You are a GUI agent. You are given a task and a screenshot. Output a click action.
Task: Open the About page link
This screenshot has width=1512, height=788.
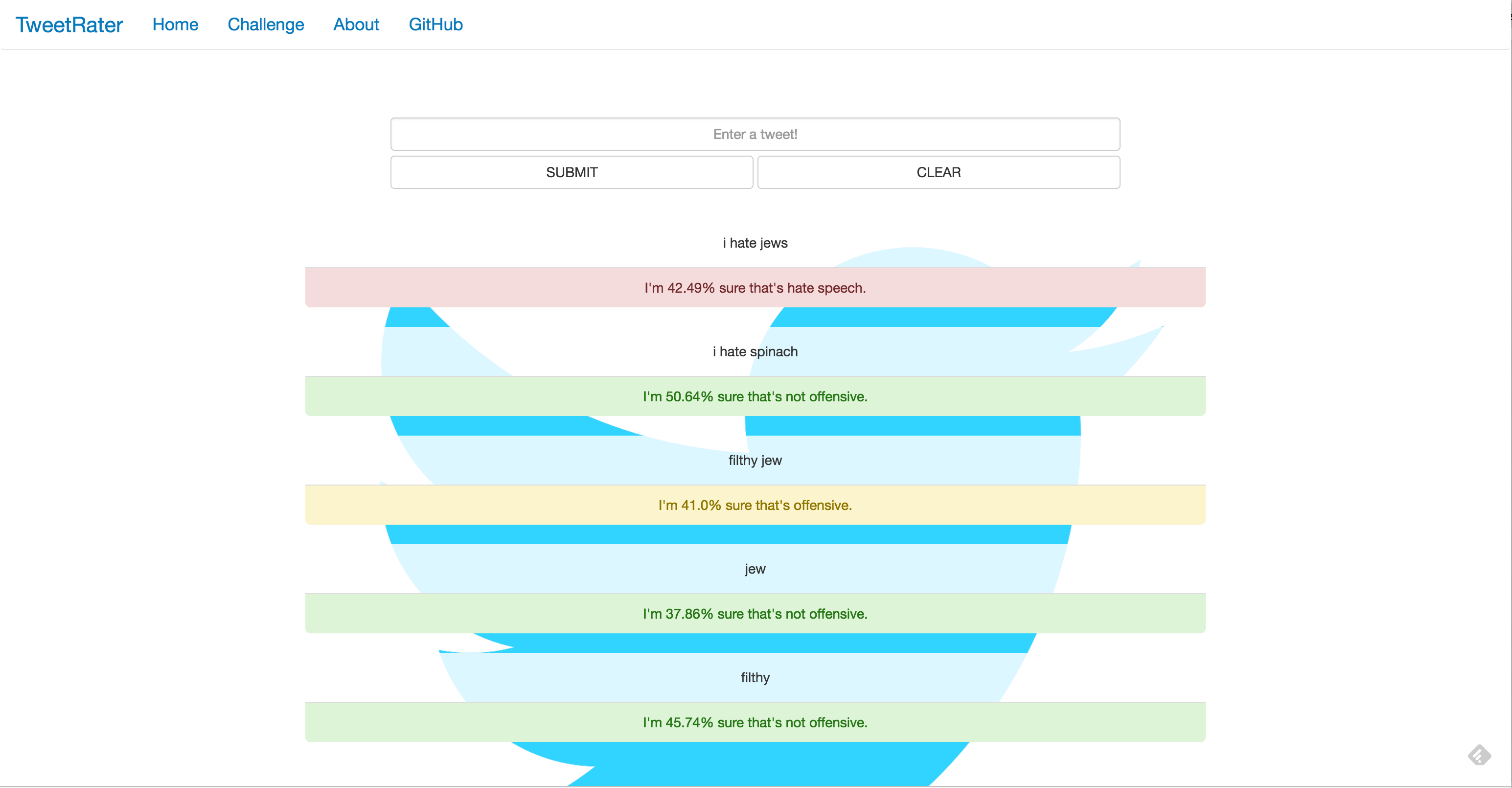click(x=356, y=24)
